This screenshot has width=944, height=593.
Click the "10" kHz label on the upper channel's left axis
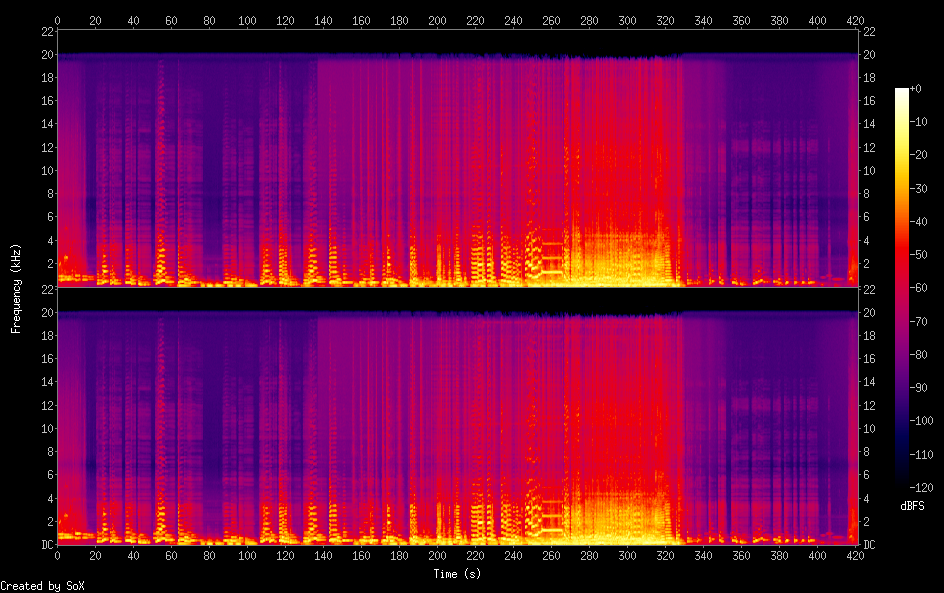(x=47, y=171)
